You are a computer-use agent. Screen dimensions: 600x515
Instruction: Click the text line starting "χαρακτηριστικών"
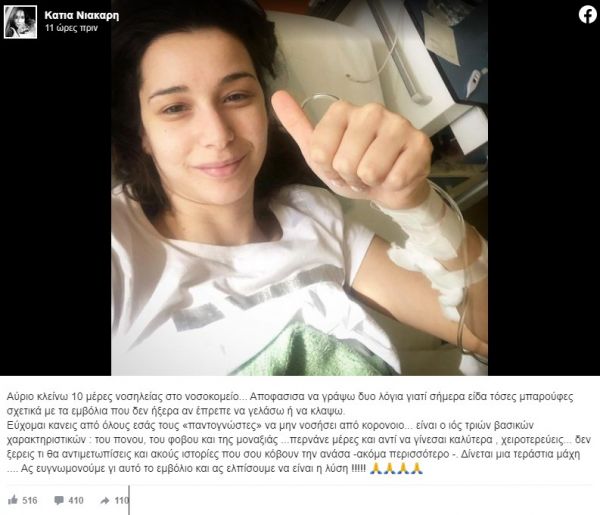tap(298, 440)
